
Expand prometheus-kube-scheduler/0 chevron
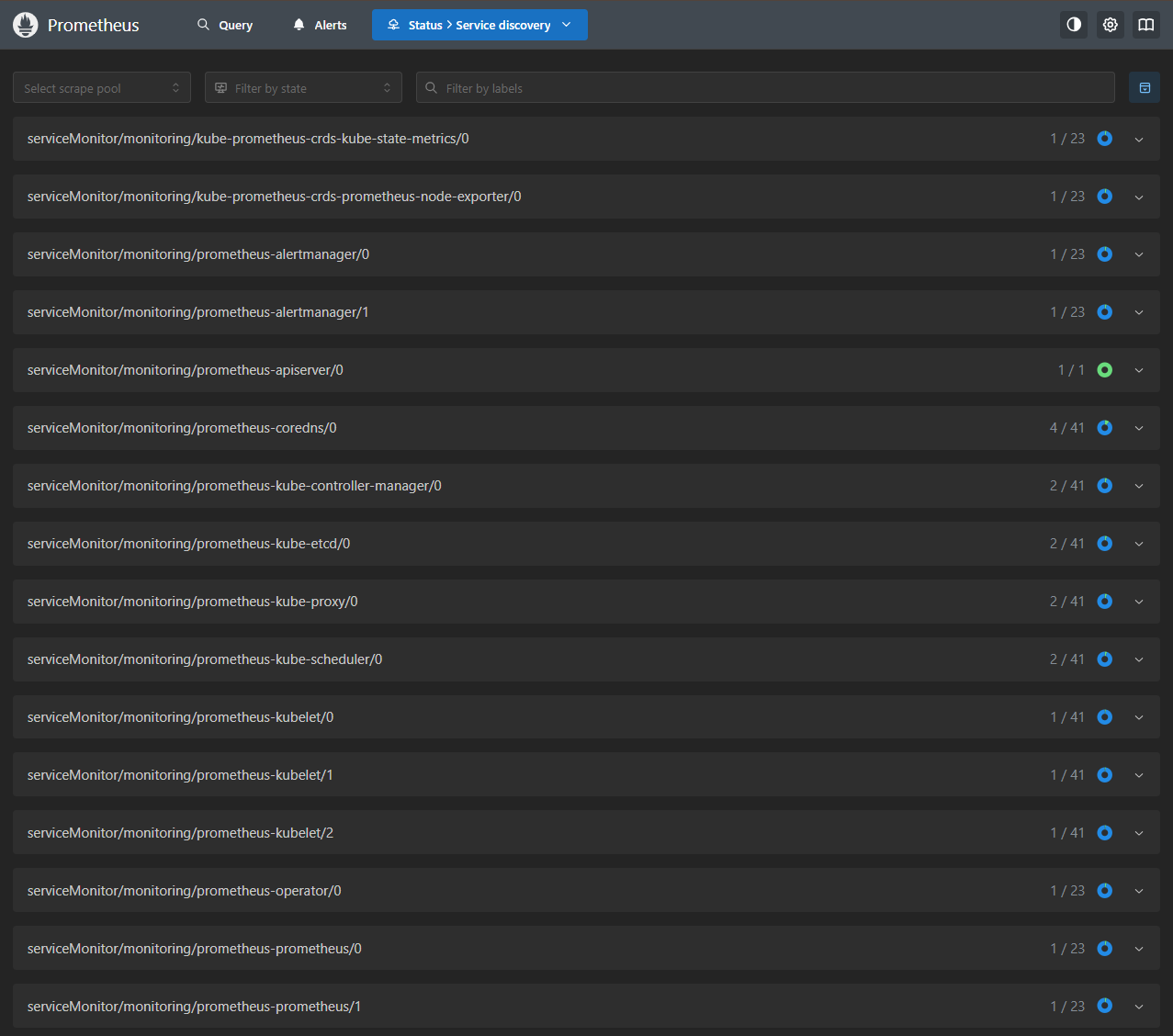(1139, 660)
